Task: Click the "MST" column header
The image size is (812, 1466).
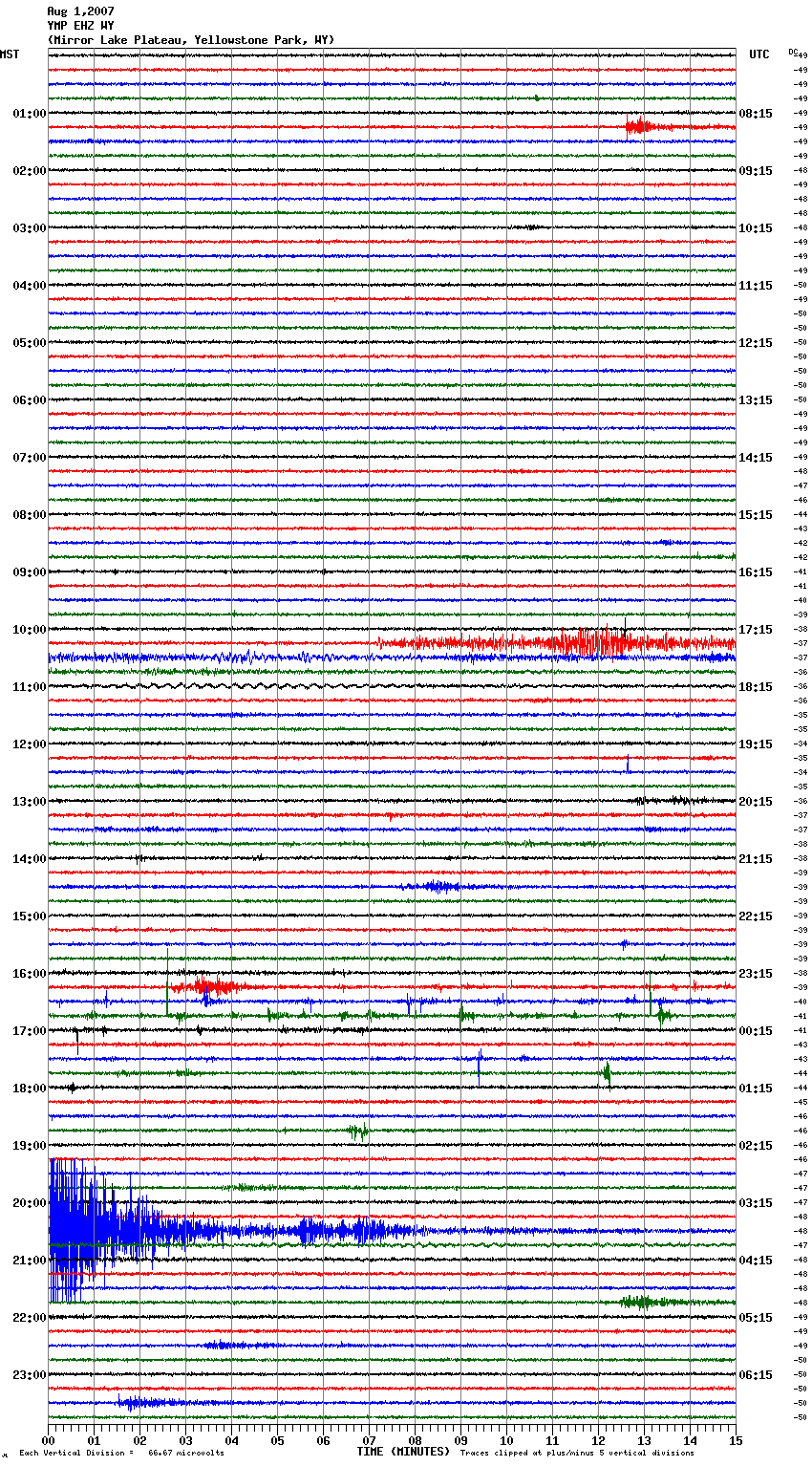Action: coord(10,55)
